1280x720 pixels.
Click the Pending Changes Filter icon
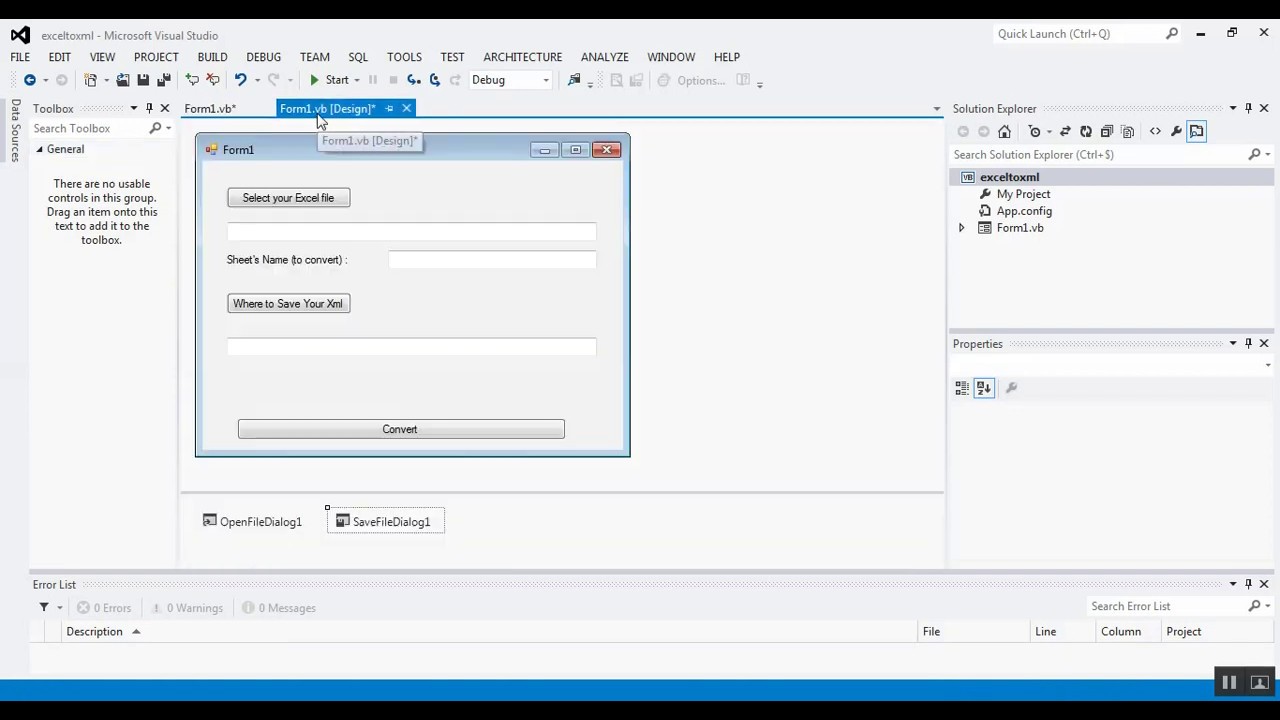(1034, 131)
